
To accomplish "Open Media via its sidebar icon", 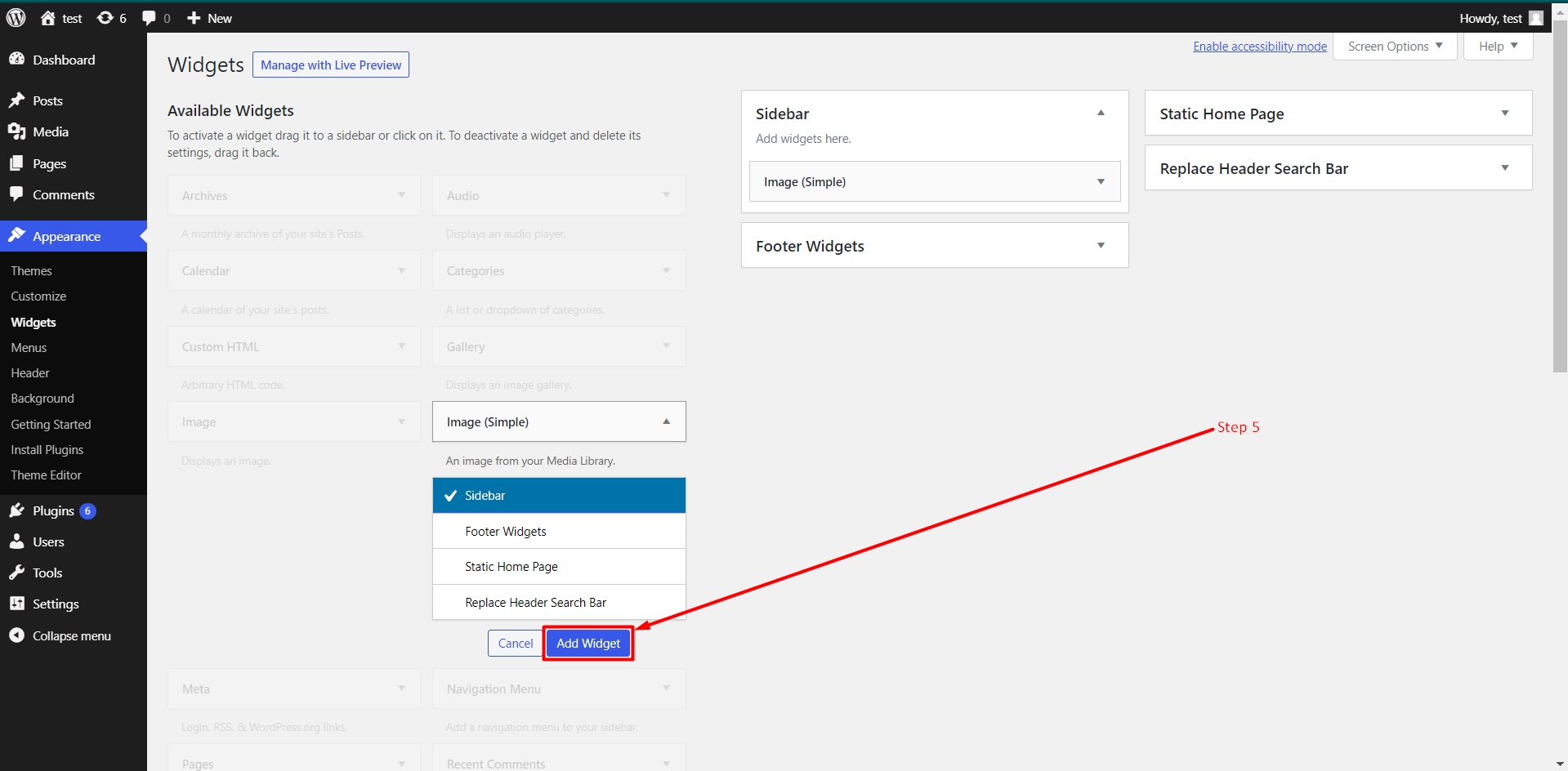I will pyautogui.click(x=16, y=131).
